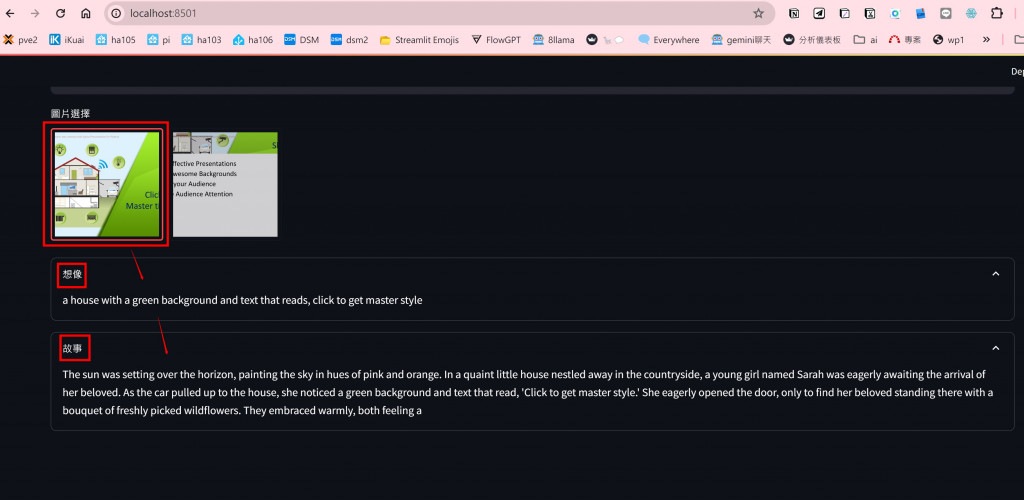This screenshot has height=500, width=1024.
Task: Open the LINE extension icon
Action: tap(946, 13)
